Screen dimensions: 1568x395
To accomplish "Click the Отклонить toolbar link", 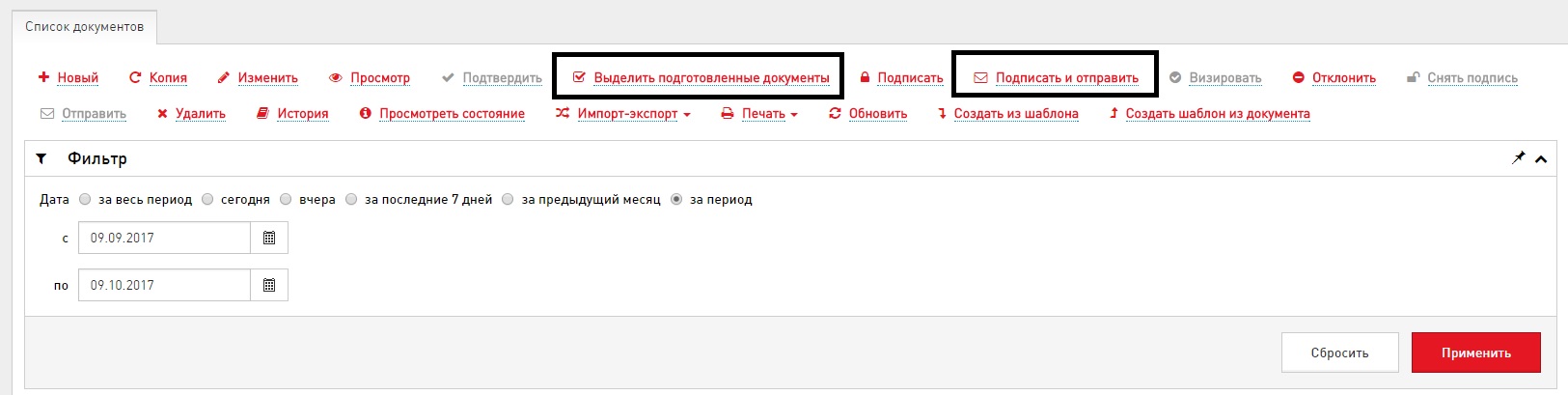I will (x=1344, y=77).
